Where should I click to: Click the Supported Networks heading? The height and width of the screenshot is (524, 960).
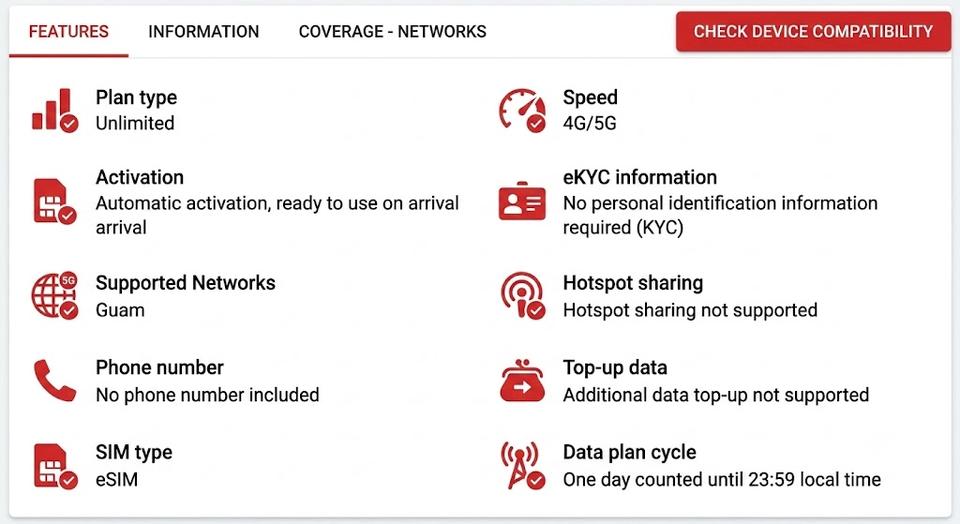[186, 283]
